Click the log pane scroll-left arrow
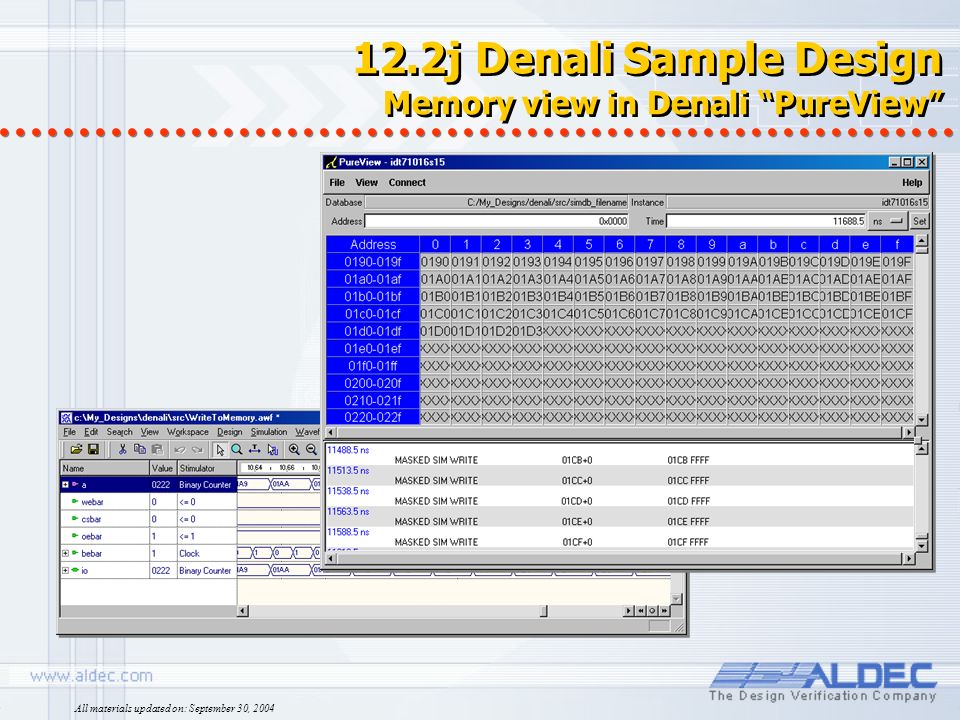The width and height of the screenshot is (960, 720). [x=331, y=558]
